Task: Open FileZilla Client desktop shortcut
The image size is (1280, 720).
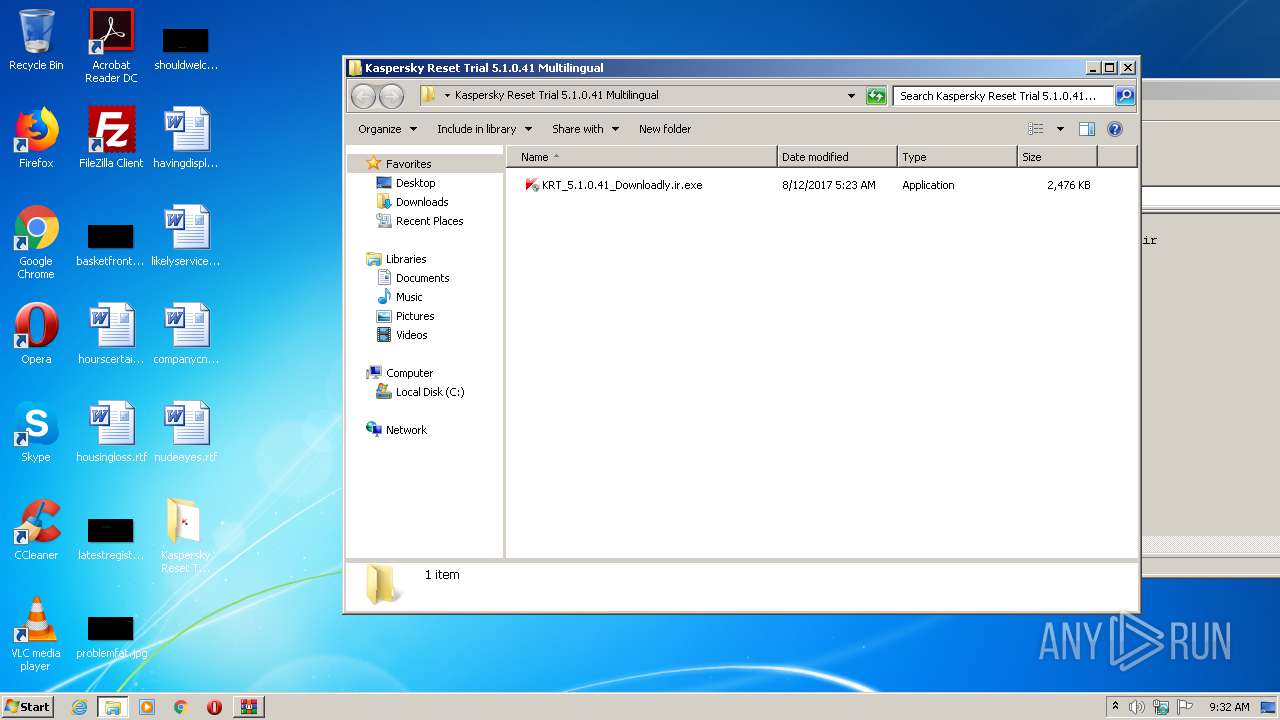Action: 111,138
